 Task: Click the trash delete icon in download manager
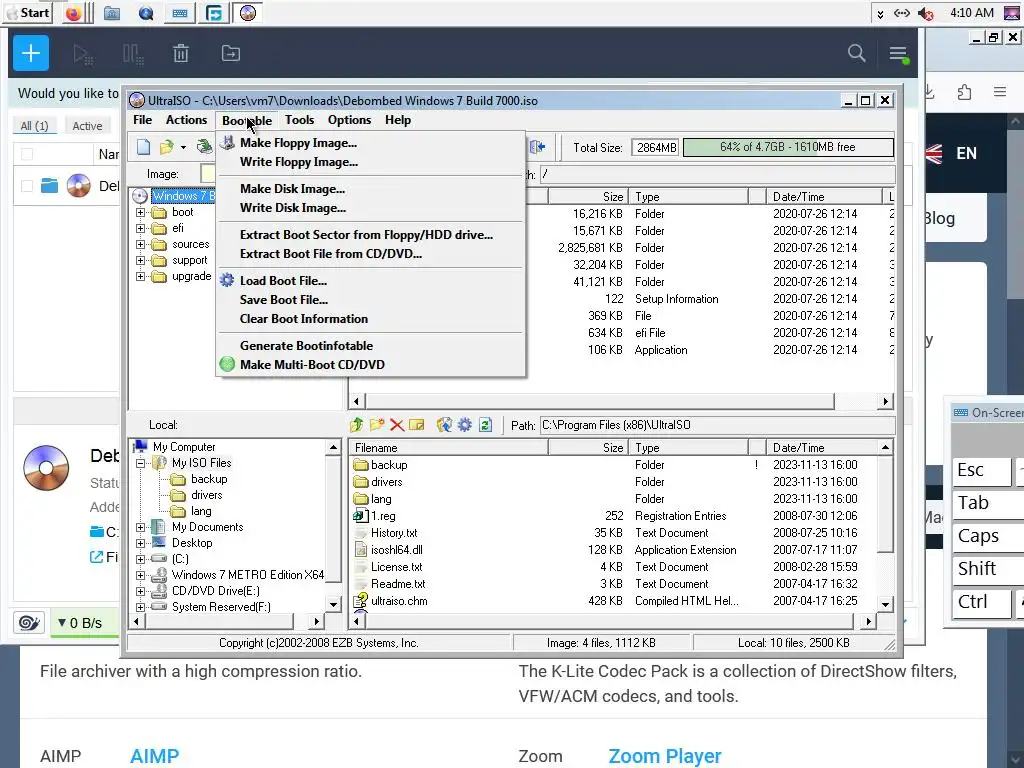(181, 54)
